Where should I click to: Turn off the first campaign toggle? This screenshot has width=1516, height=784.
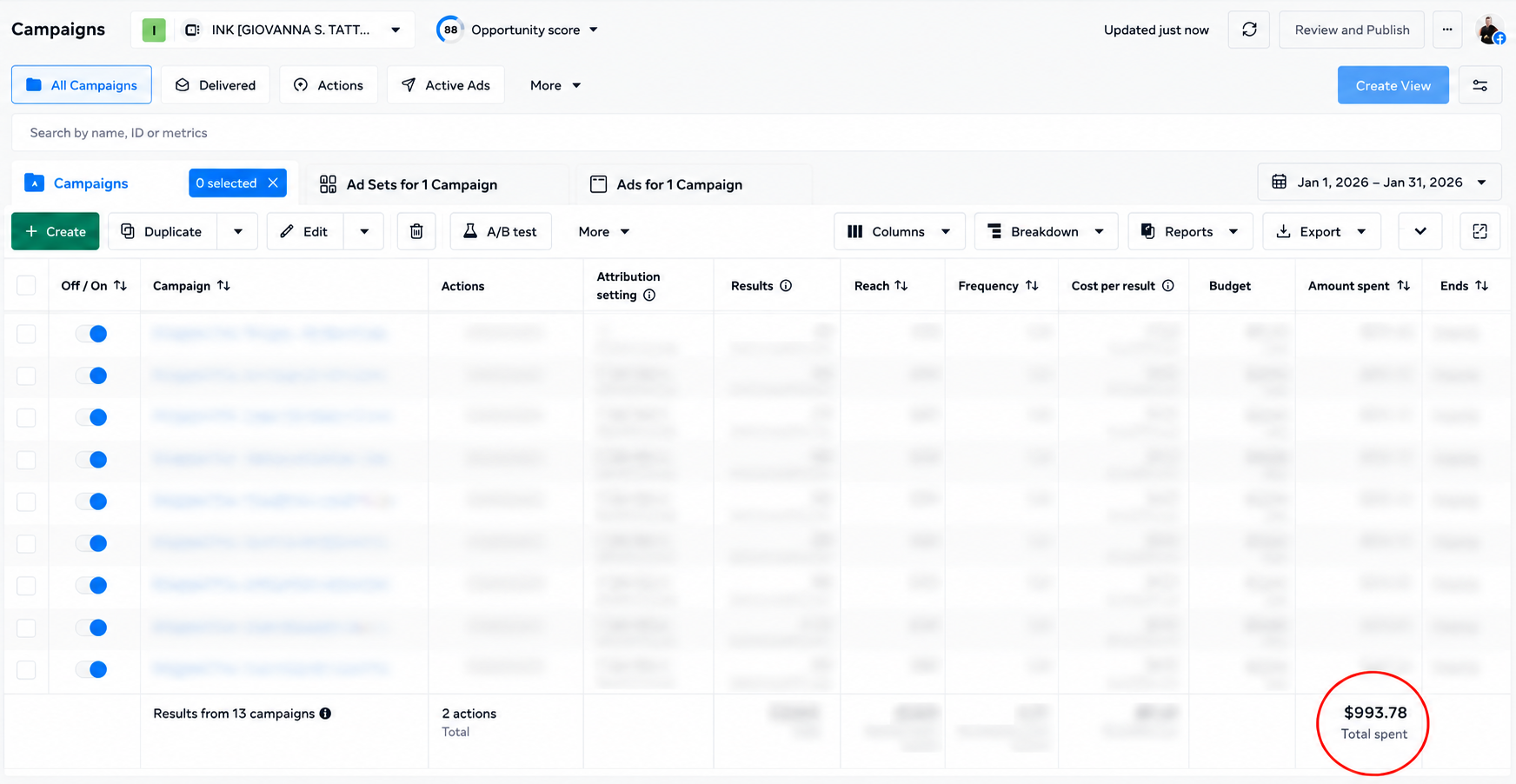[x=91, y=334]
